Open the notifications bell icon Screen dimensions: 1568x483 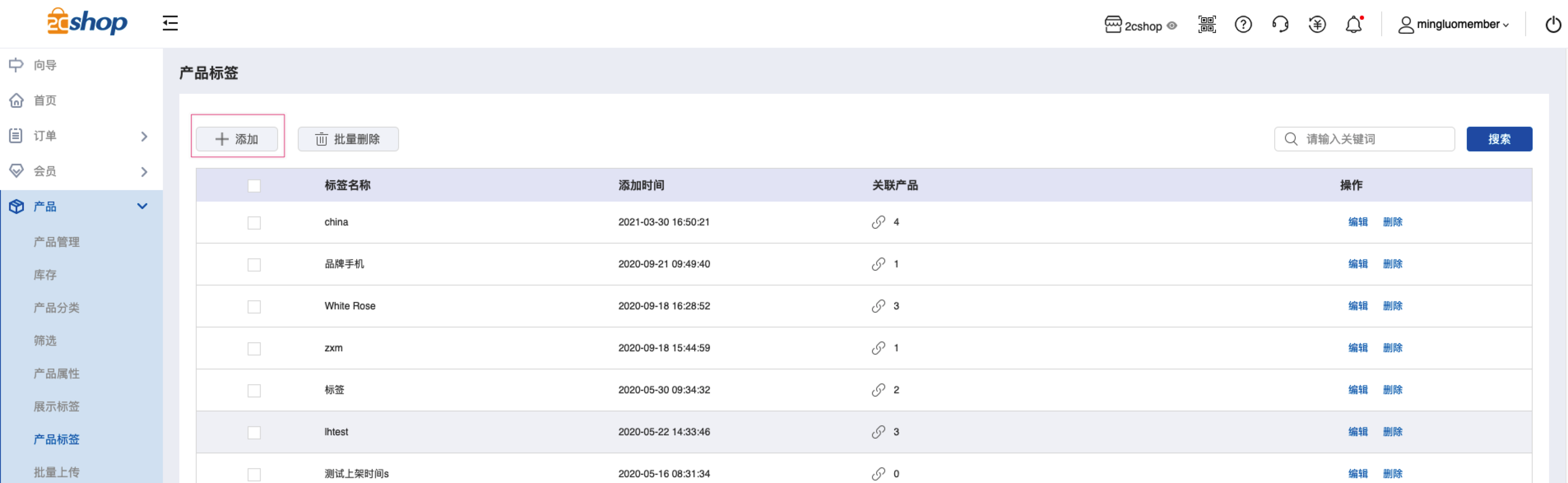tap(1354, 24)
